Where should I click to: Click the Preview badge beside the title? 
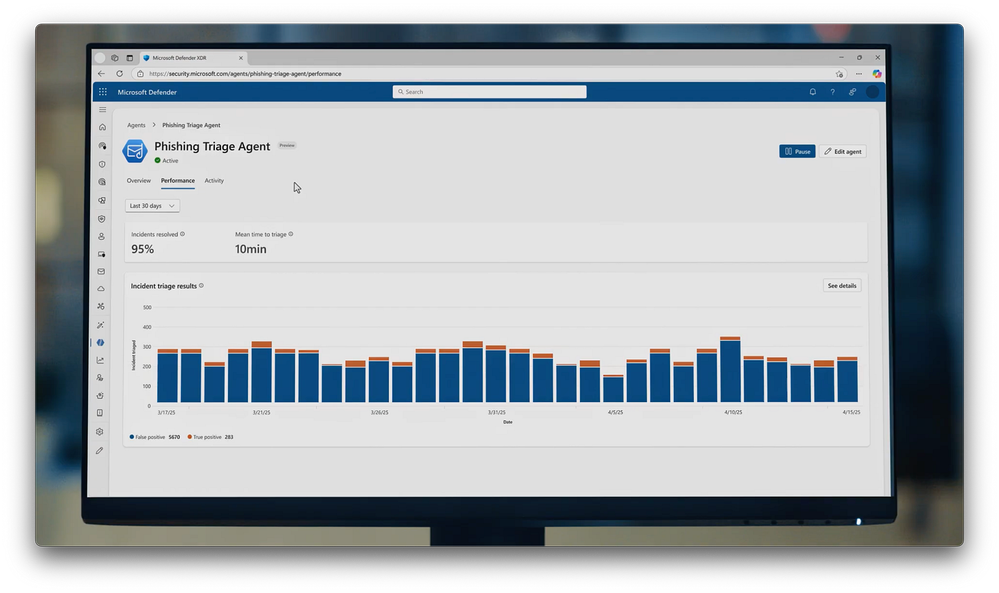287,145
